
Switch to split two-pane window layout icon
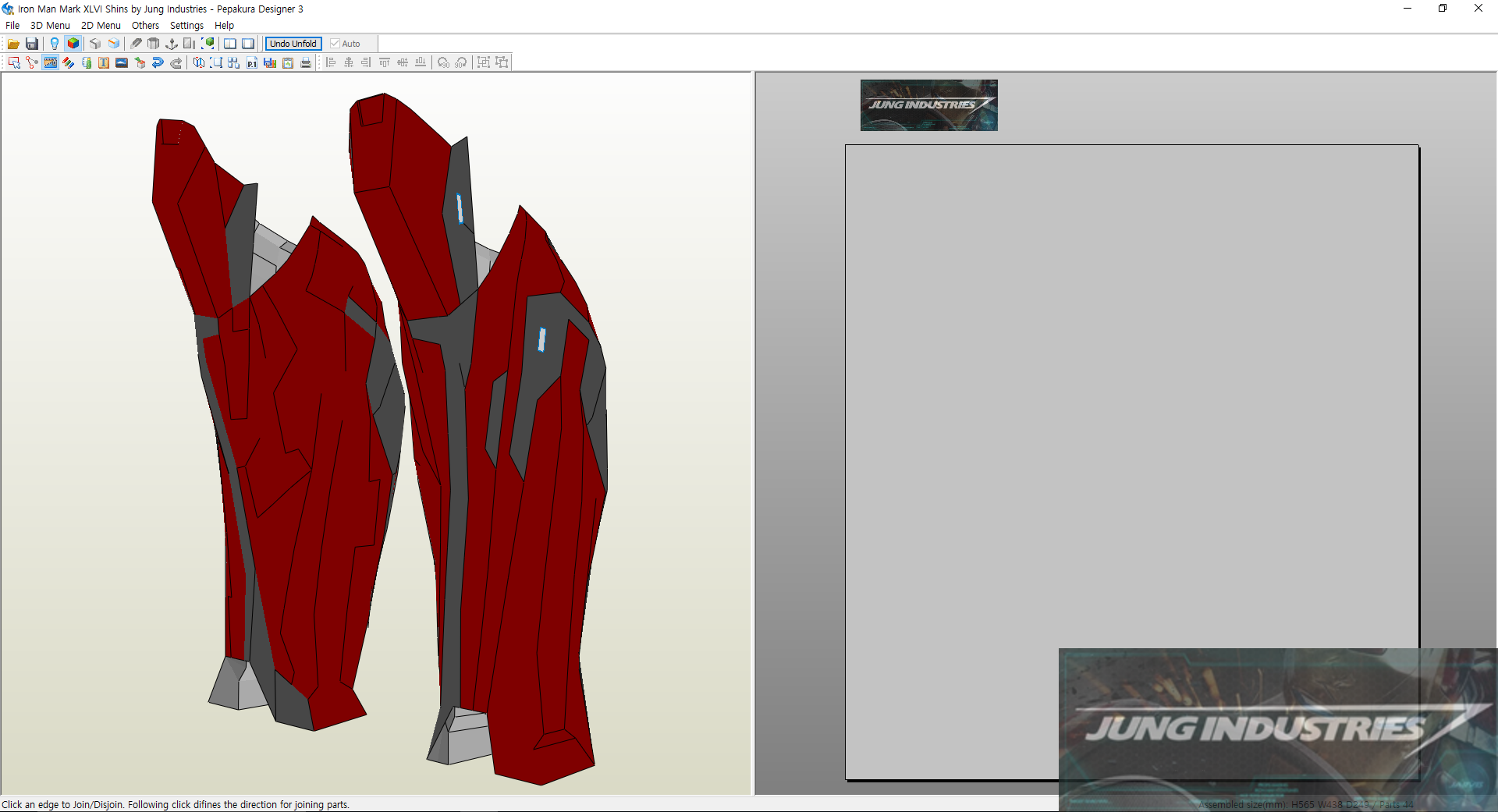pyautogui.click(x=230, y=44)
